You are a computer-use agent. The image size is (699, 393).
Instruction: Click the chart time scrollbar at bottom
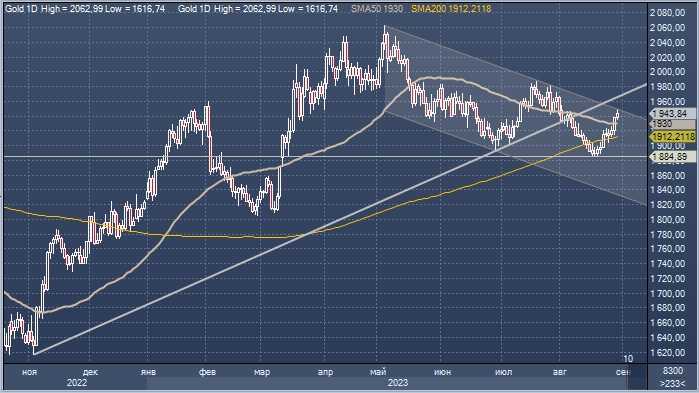point(386,383)
